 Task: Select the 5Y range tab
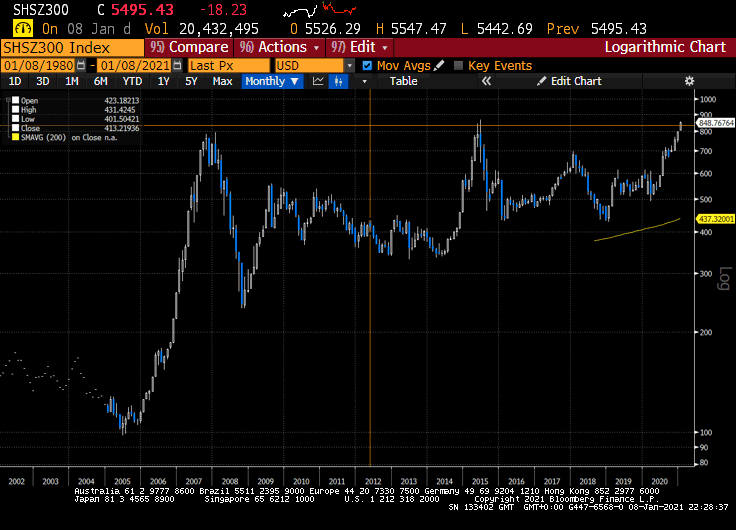coord(191,81)
